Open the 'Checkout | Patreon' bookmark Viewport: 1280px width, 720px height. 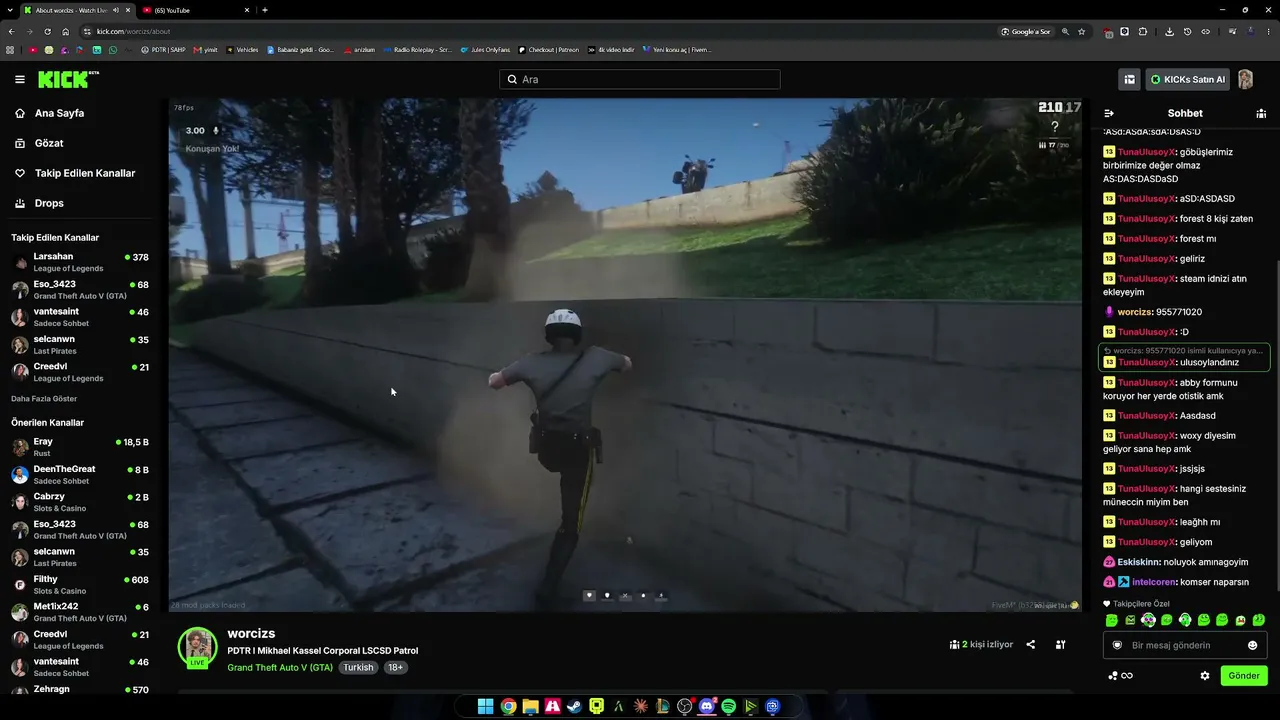(548, 50)
